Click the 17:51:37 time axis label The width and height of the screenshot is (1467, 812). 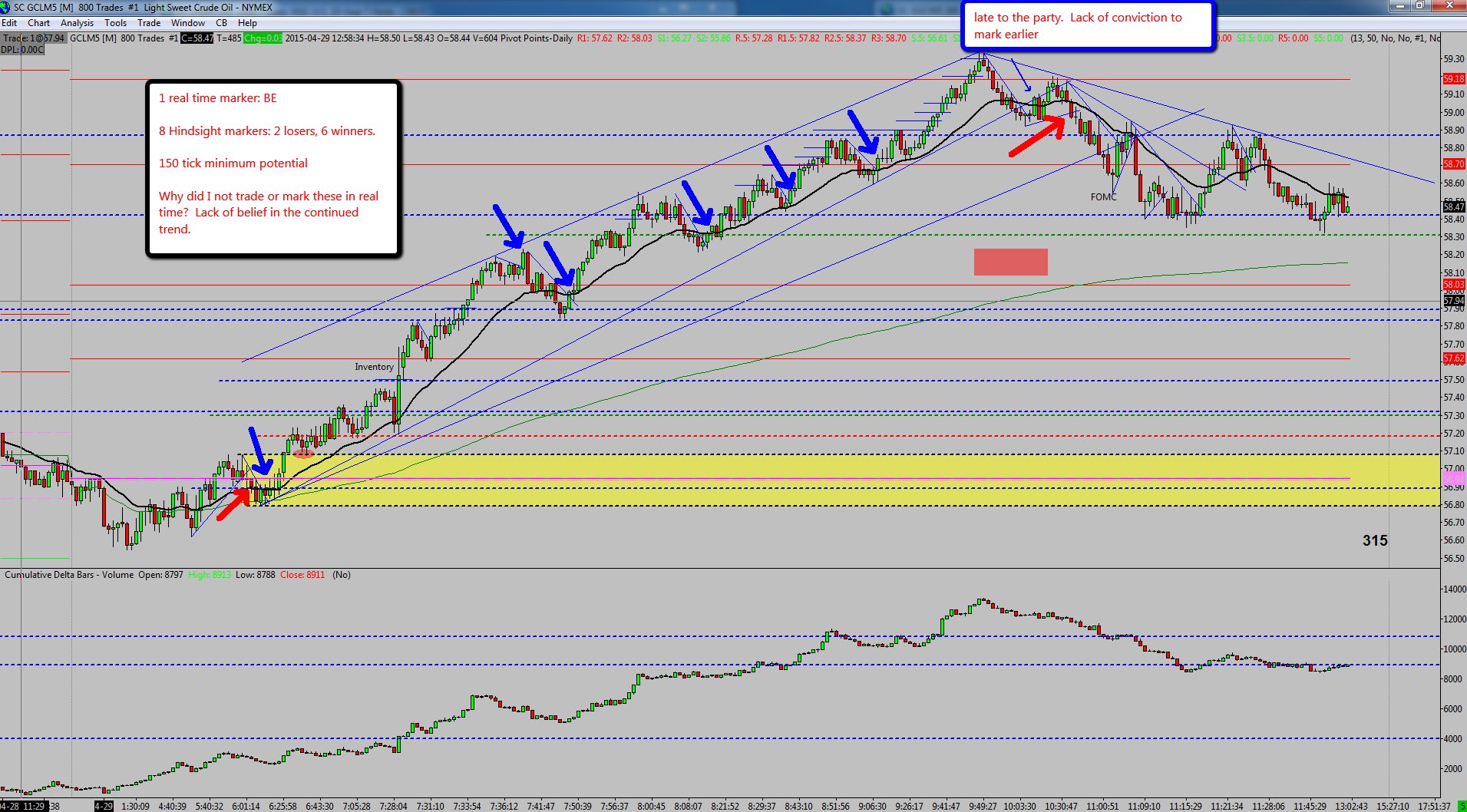(1434, 807)
